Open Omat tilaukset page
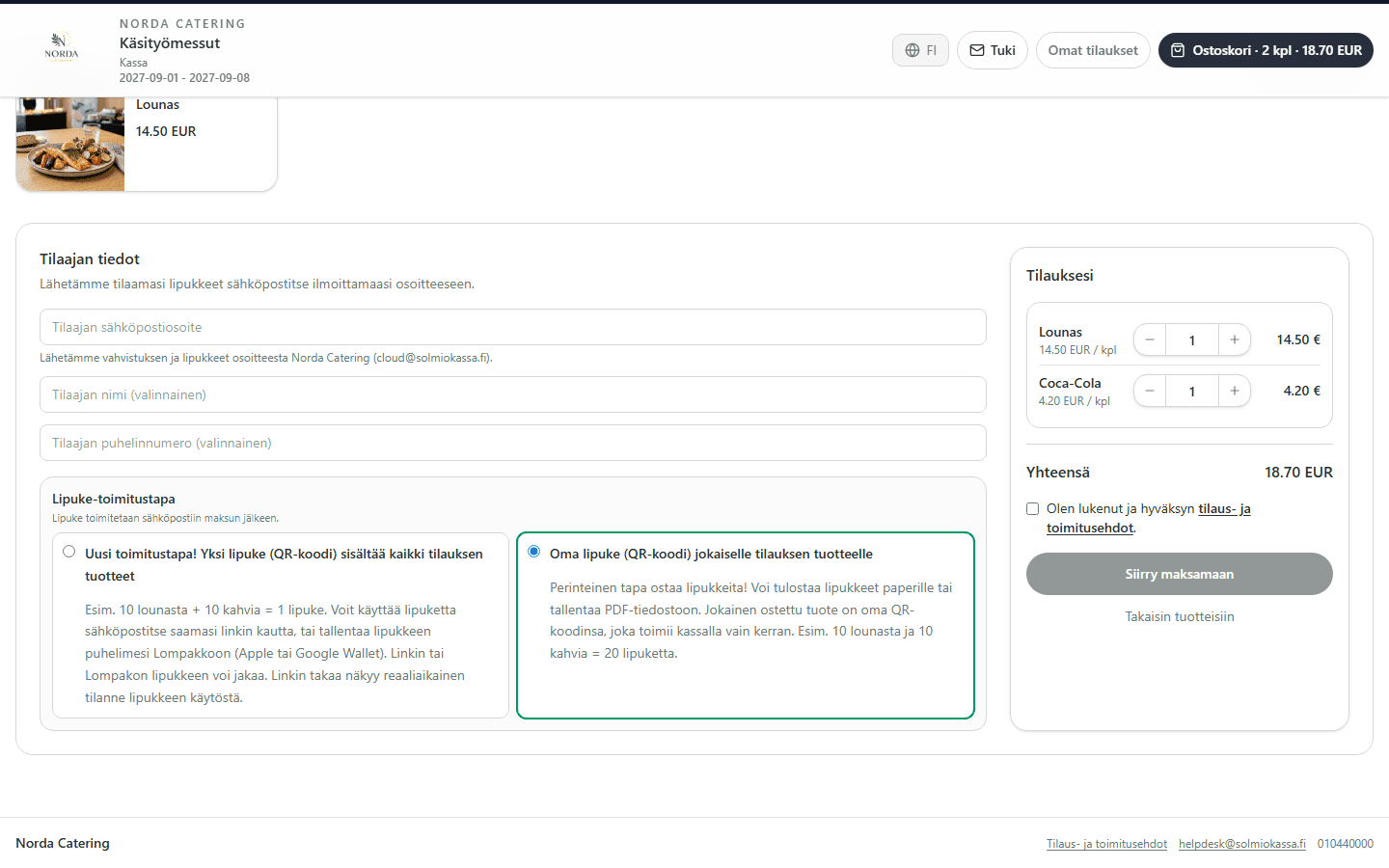The width and height of the screenshot is (1389, 868). click(x=1093, y=50)
